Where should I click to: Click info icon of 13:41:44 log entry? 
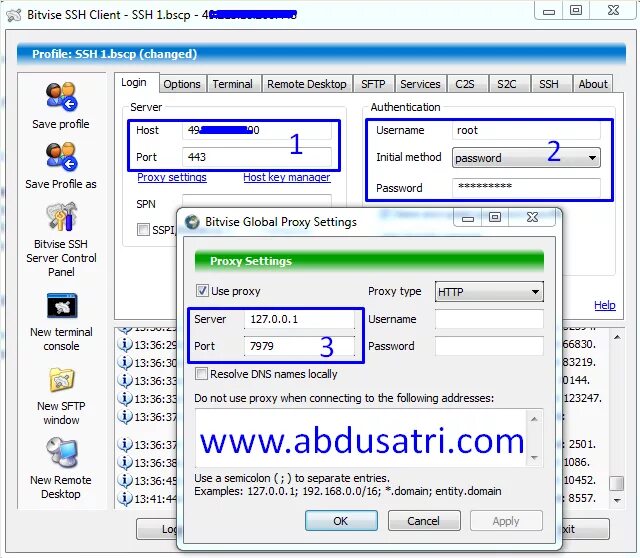pyautogui.click(x=125, y=498)
